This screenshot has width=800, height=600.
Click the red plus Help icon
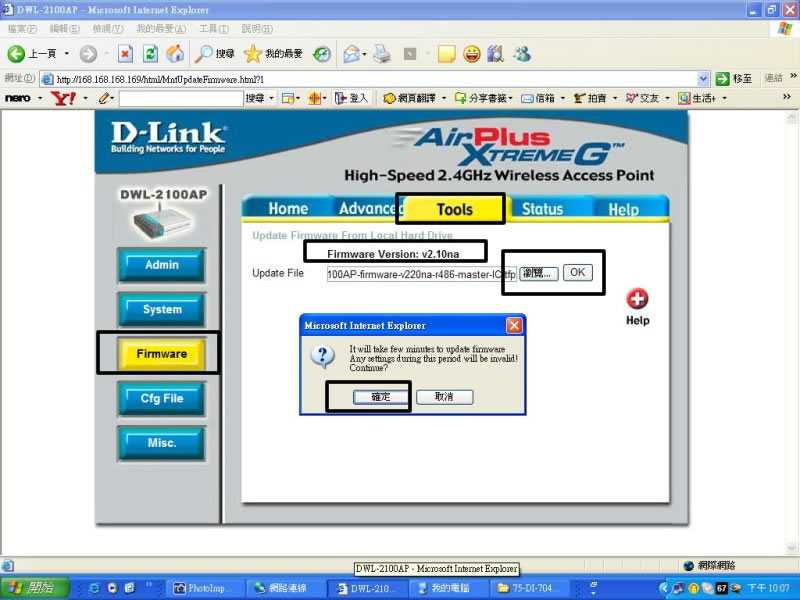(x=637, y=299)
